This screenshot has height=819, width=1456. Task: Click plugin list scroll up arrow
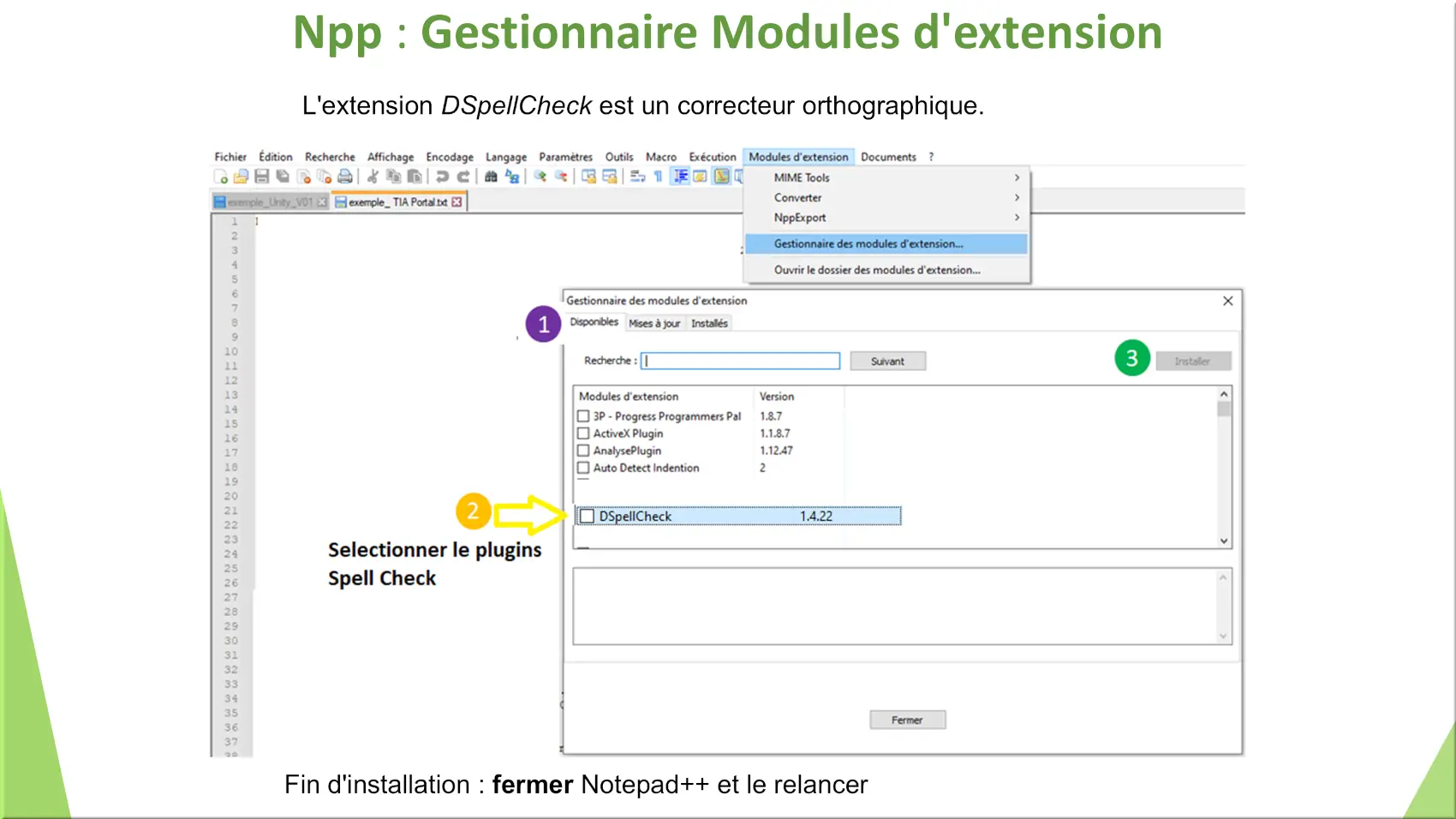click(1224, 394)
